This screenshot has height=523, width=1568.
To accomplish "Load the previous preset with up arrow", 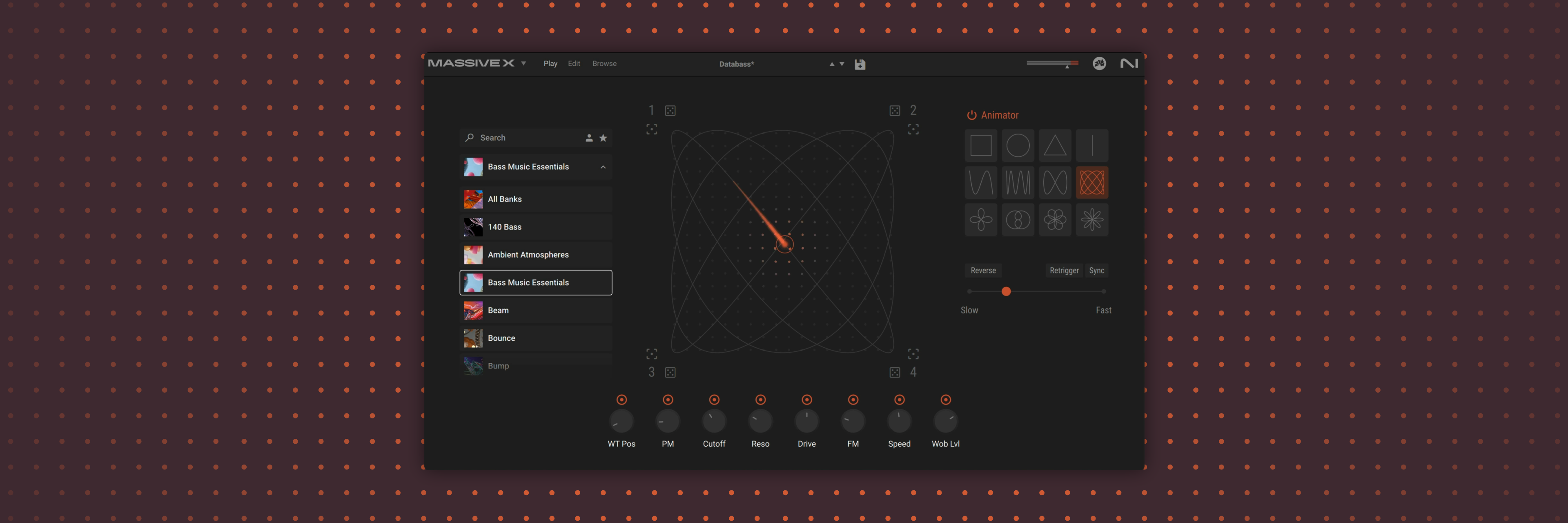I will point(831,64).
